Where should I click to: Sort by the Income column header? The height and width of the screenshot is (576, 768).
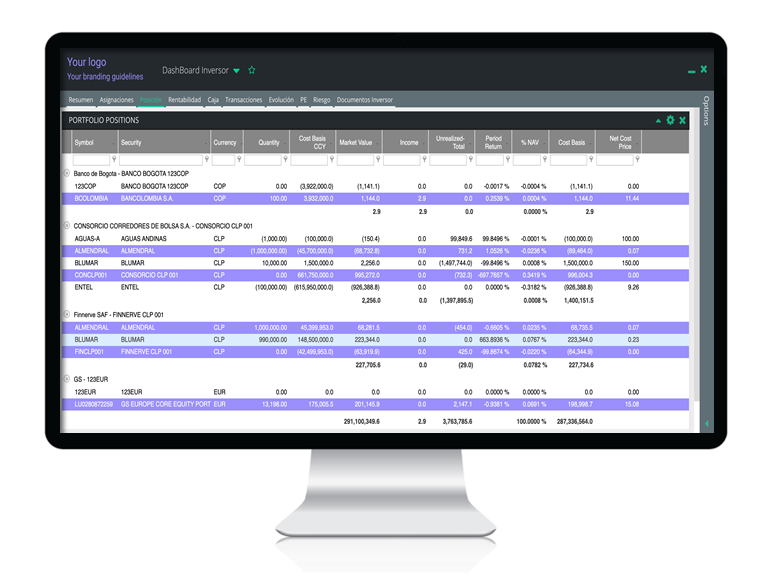405,143
